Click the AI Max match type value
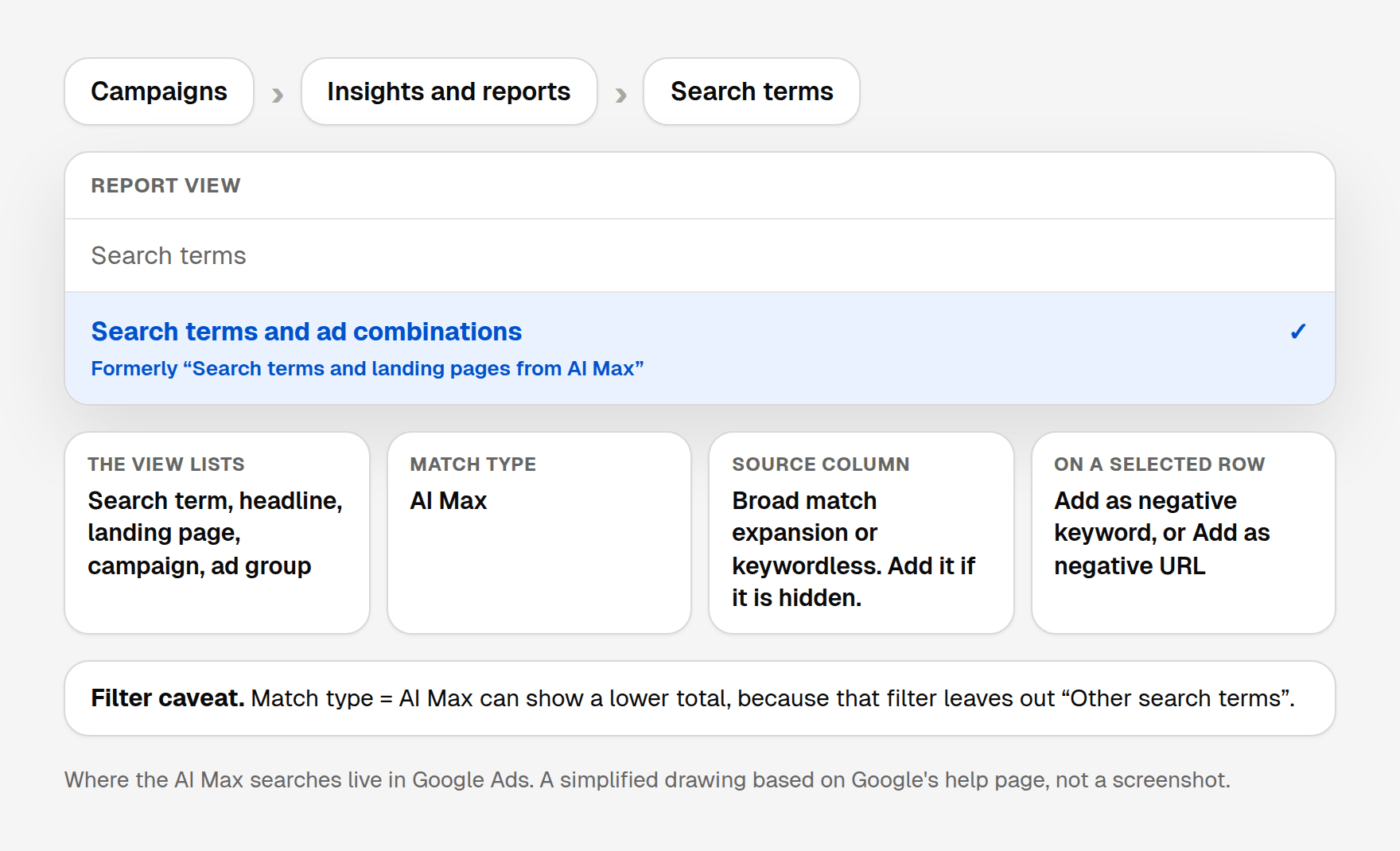 (449, 501)
